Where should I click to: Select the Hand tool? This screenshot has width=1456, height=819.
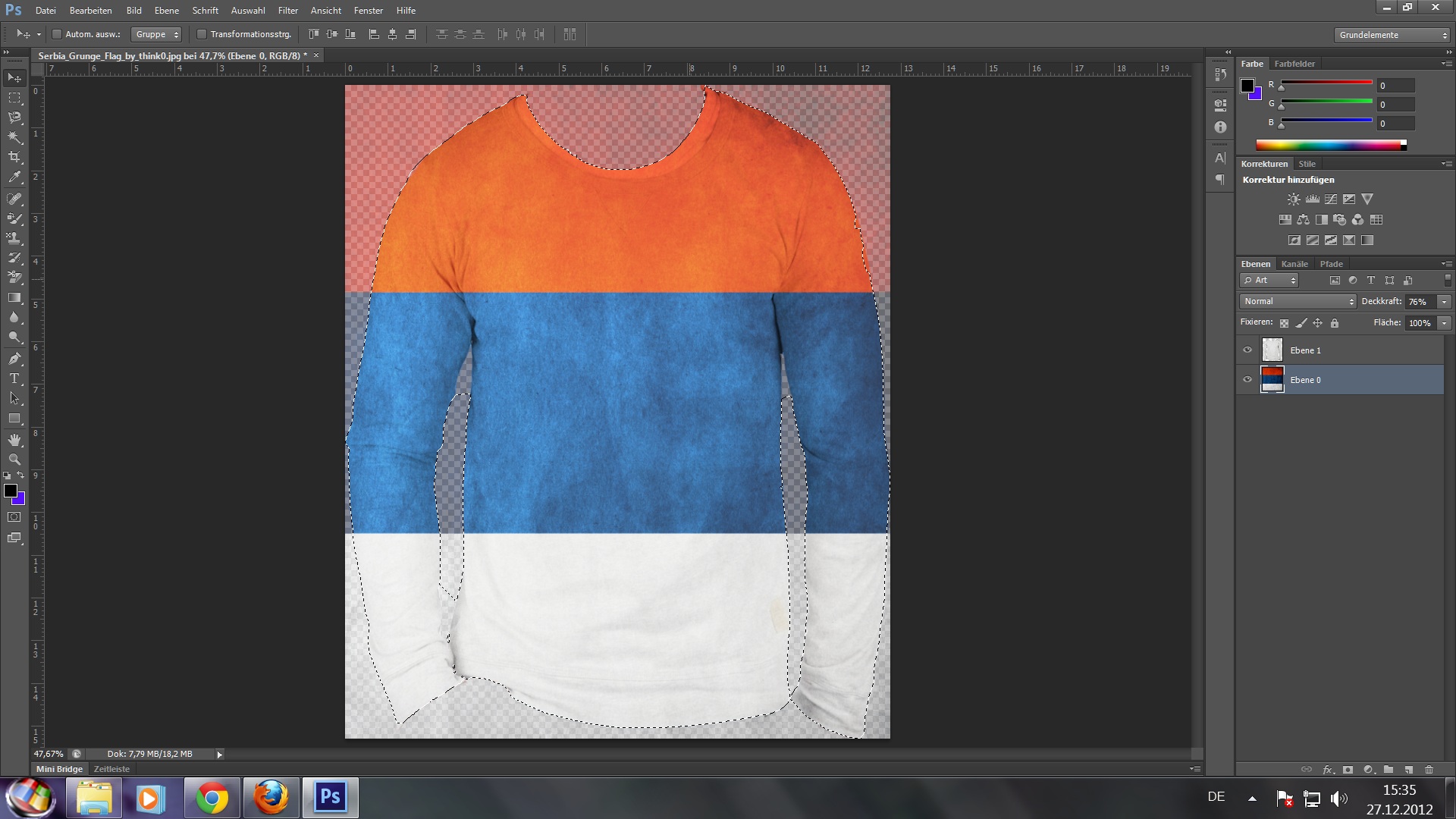[14, 440]
